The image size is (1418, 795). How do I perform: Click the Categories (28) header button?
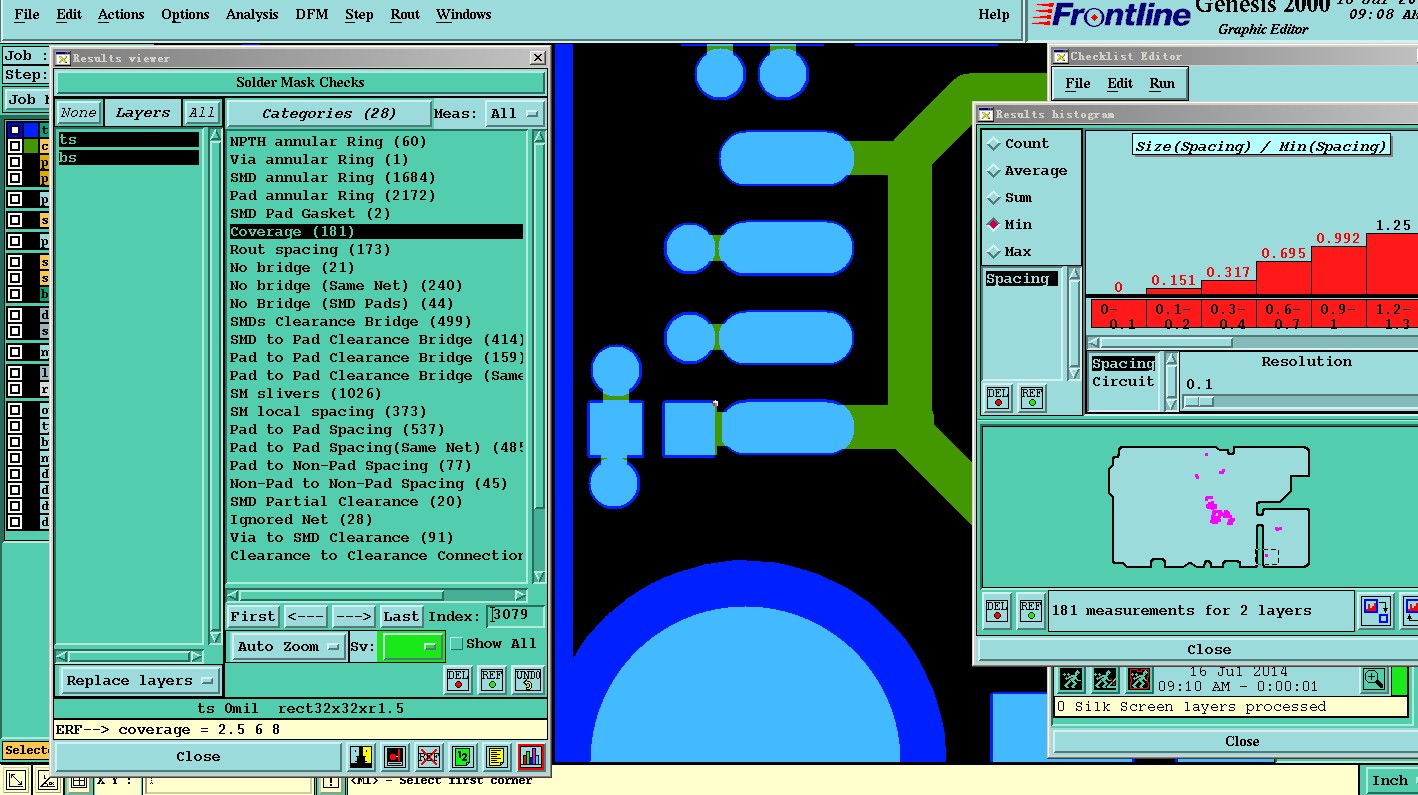coord(329,113)
